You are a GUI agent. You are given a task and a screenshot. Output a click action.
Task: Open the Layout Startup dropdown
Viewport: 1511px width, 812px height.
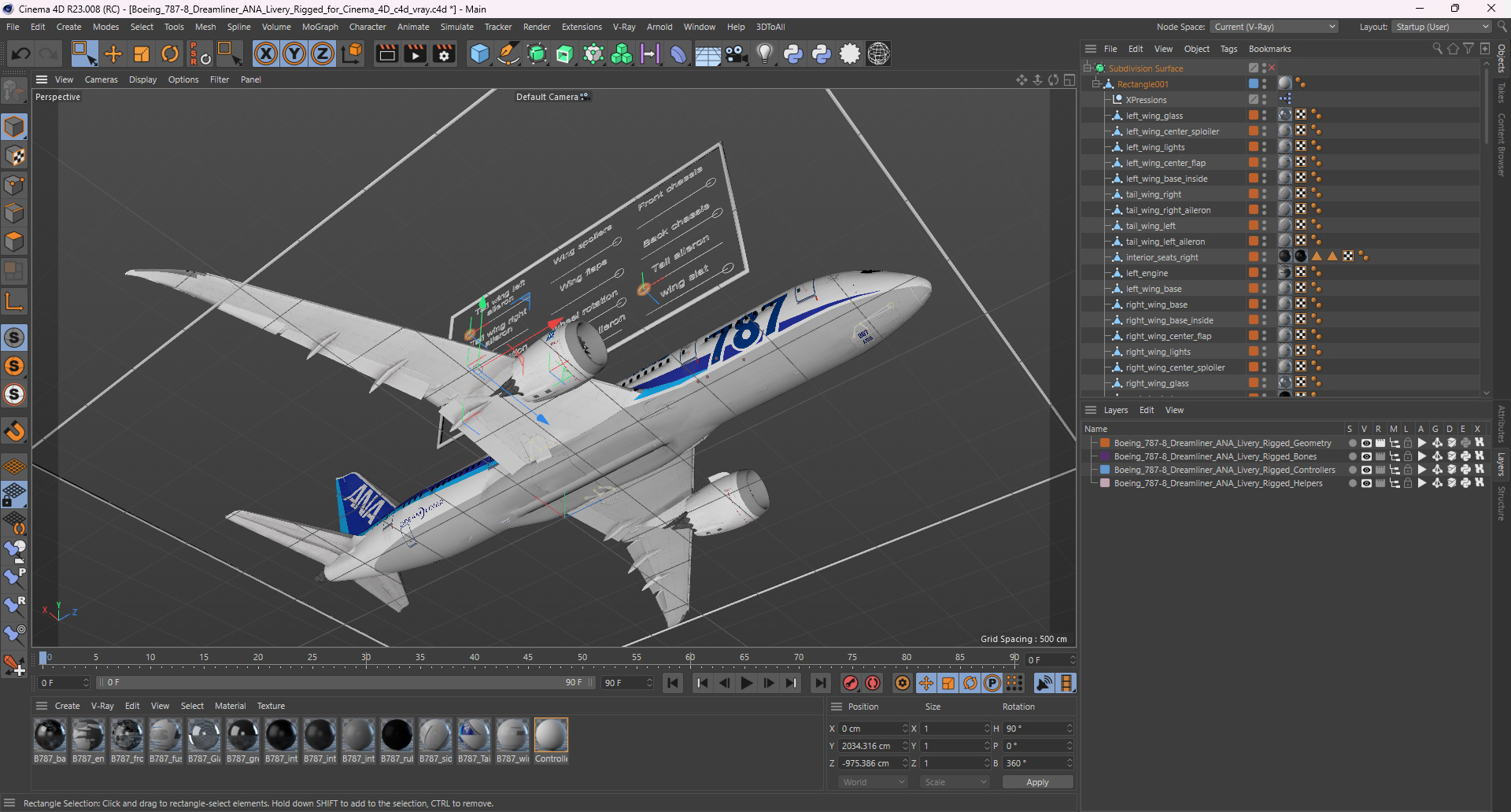(1441, 27)
